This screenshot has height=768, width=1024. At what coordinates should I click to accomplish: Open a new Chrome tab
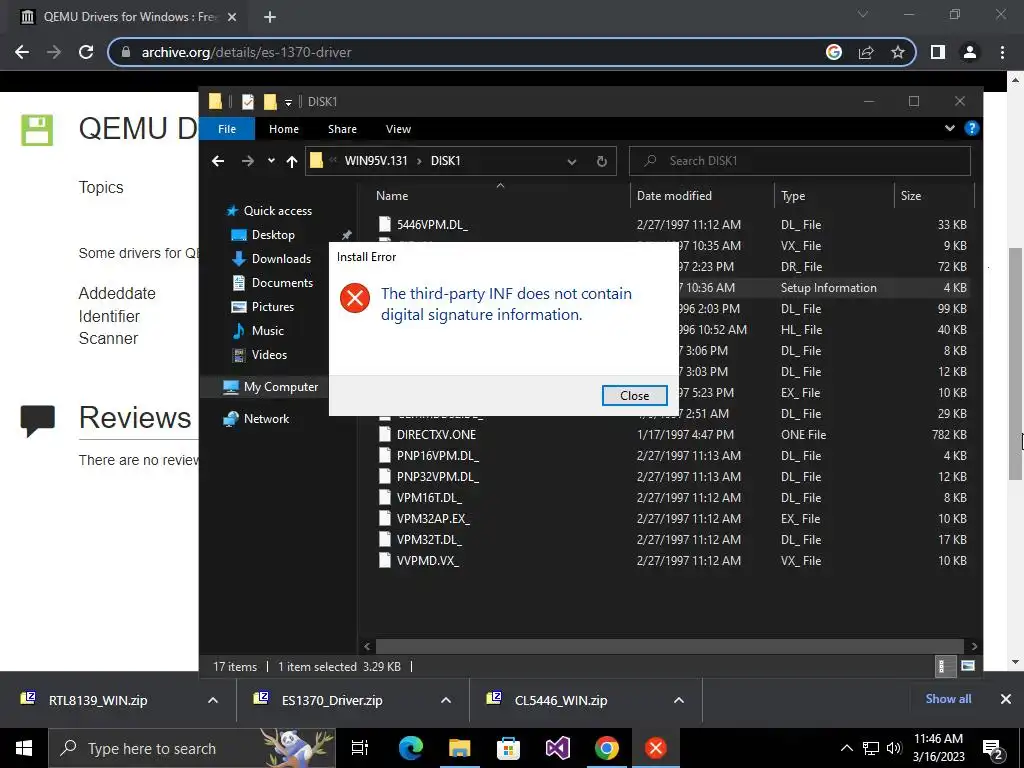[x=270, y=17]
